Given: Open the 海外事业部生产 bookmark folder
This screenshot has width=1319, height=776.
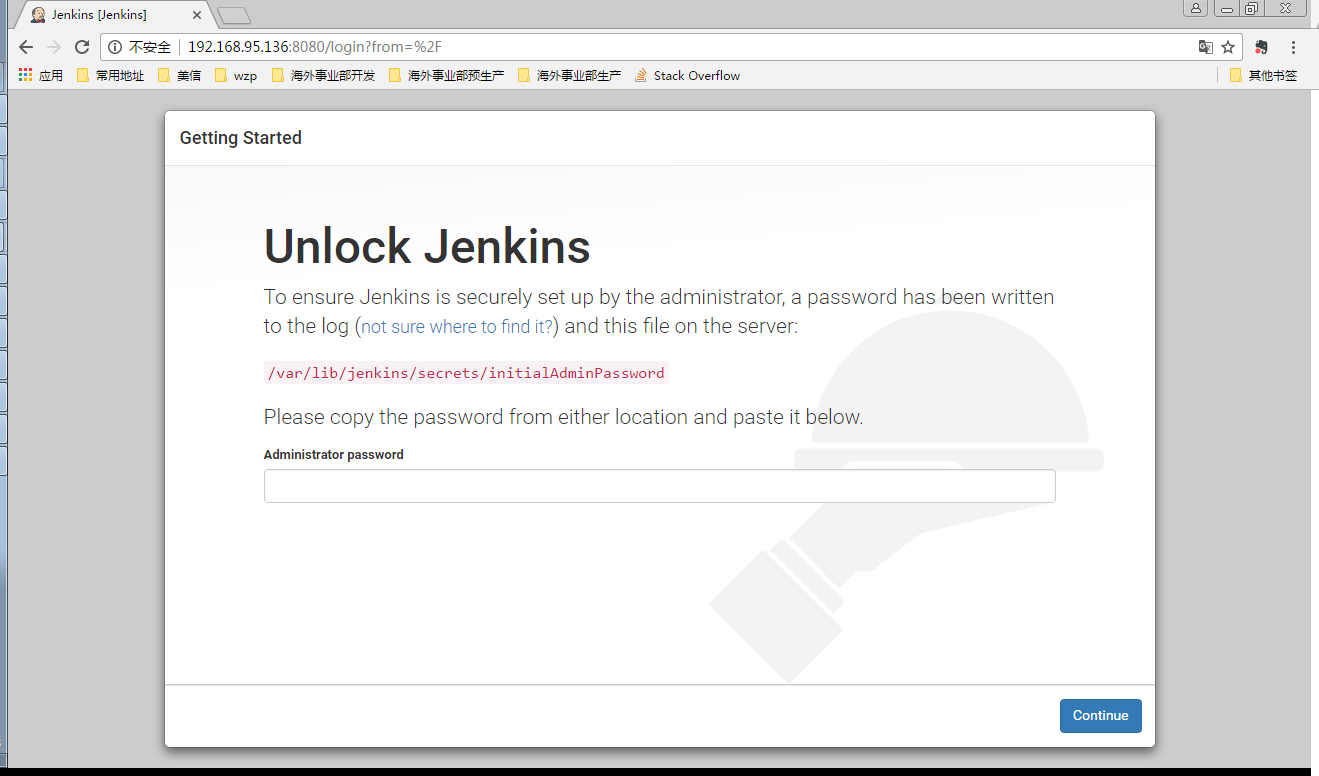Looking at the screenshot, I should [569, 75].
